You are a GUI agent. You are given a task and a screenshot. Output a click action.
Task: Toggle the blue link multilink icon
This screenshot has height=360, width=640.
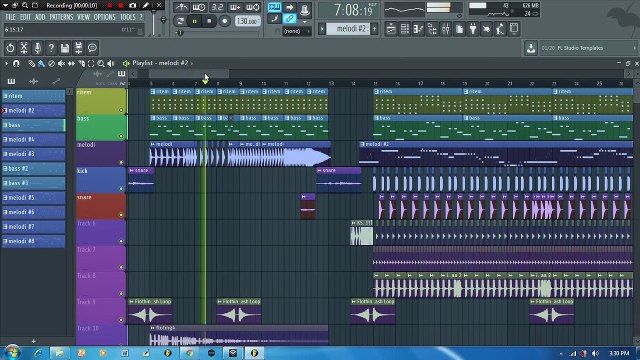click(289, 19)
